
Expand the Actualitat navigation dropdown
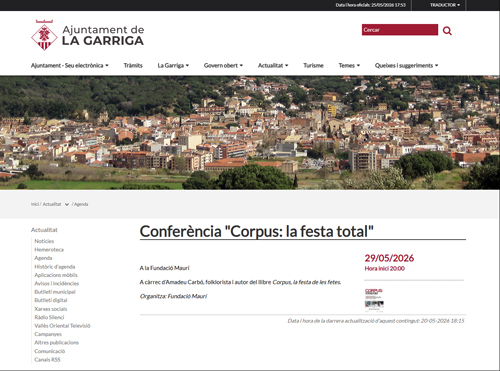click(273, 65)
